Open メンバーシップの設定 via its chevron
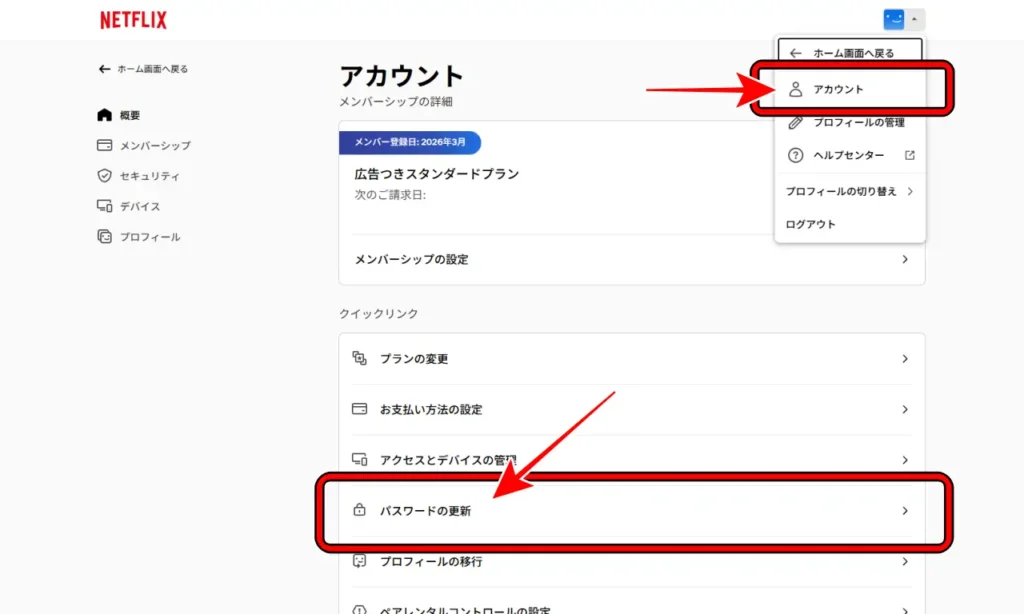Viewport: 1024px width, 614px height. pos(904,259)
